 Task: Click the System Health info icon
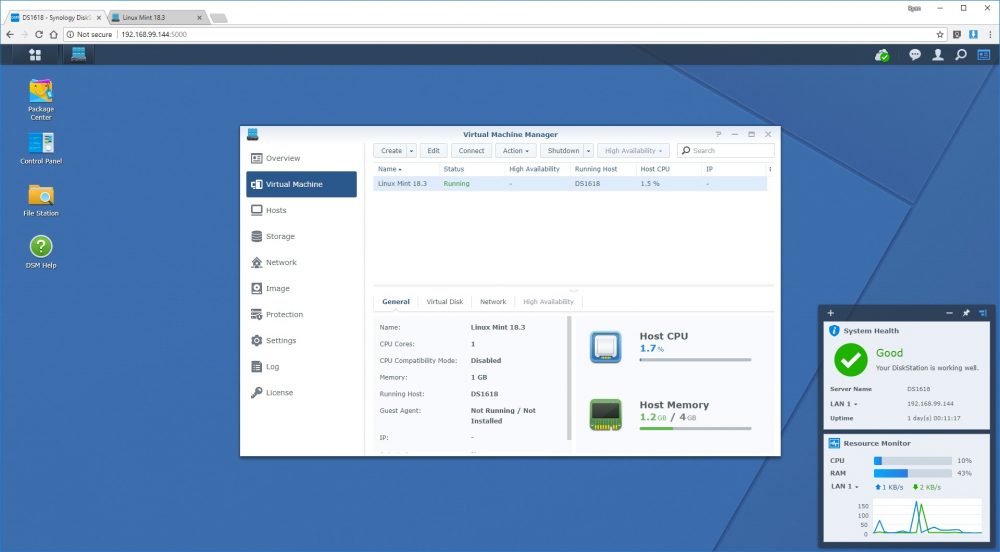834,330
